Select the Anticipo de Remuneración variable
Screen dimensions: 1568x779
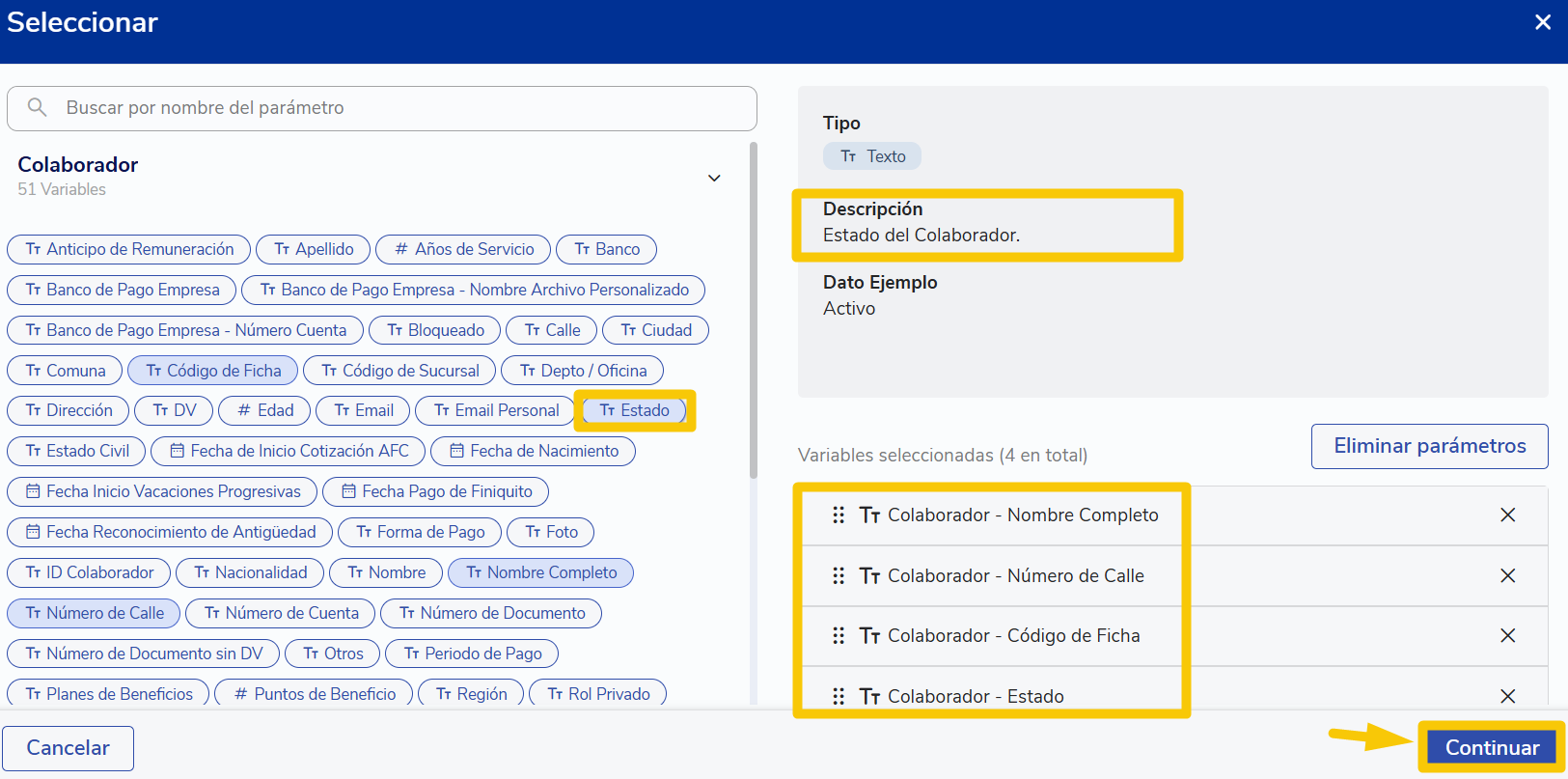click(129, 249)
